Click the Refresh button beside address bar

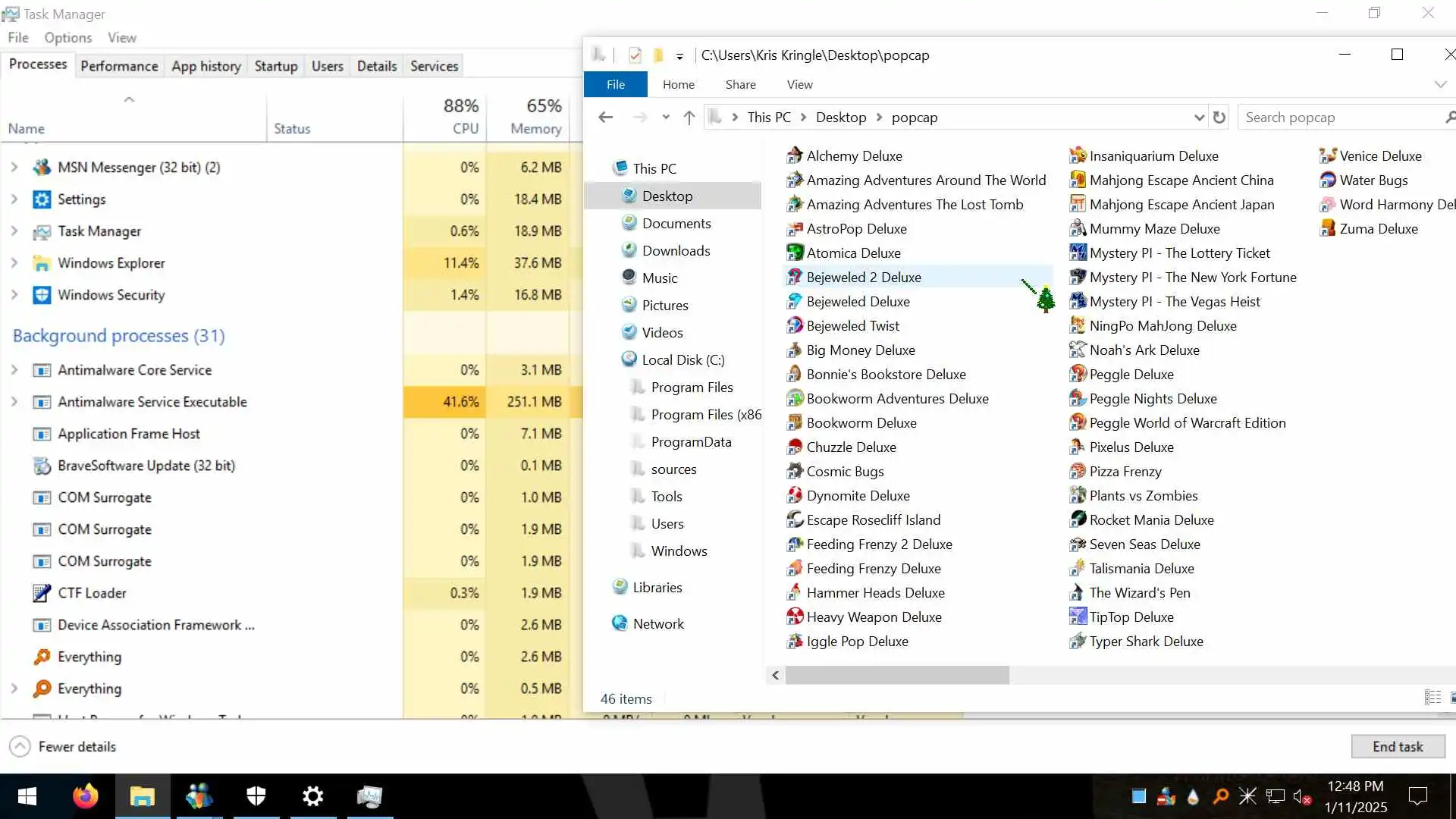(1219, 118)
